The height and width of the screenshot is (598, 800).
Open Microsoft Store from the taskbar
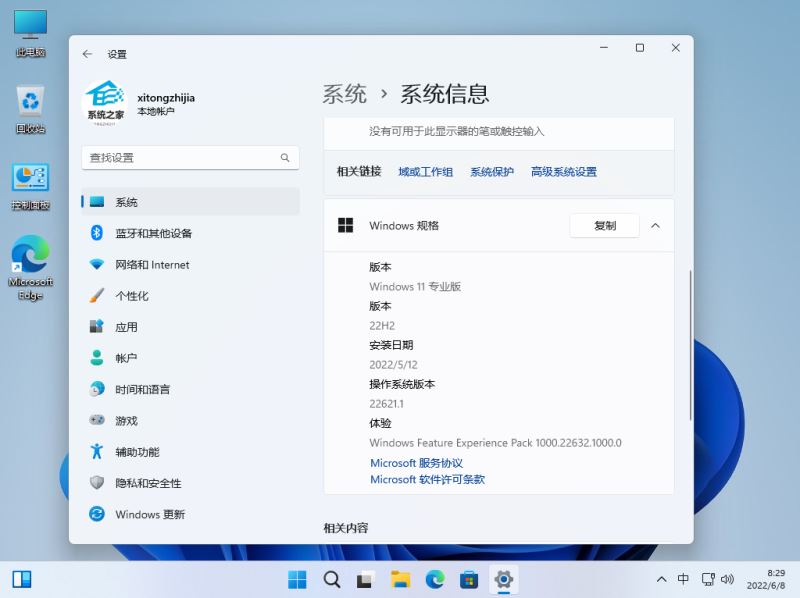click(x=469, y=579)
